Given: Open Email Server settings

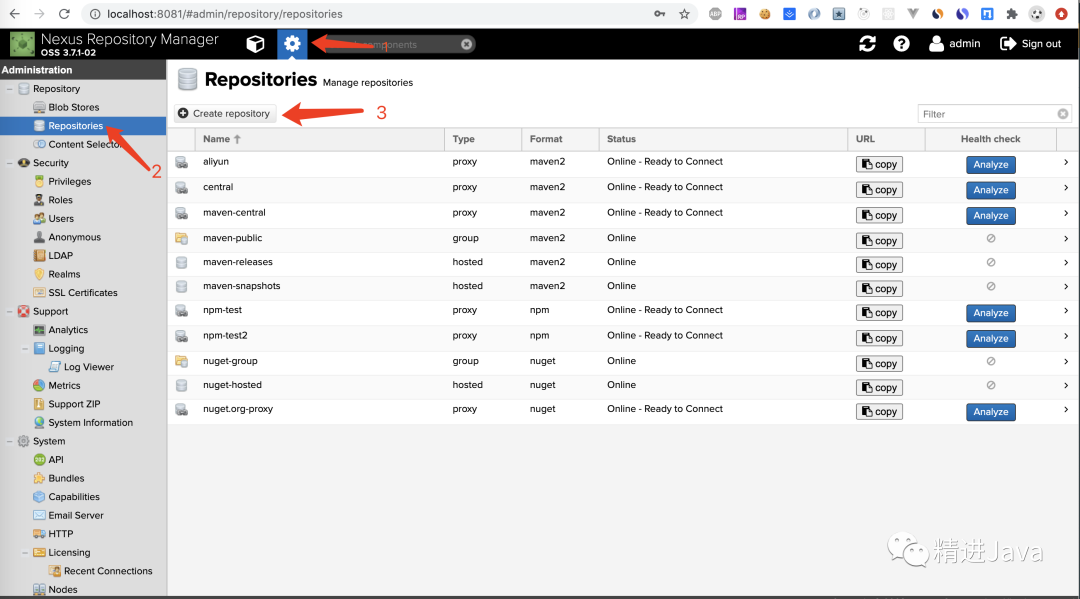Looking at the screenshot, I should click(75, 516).
